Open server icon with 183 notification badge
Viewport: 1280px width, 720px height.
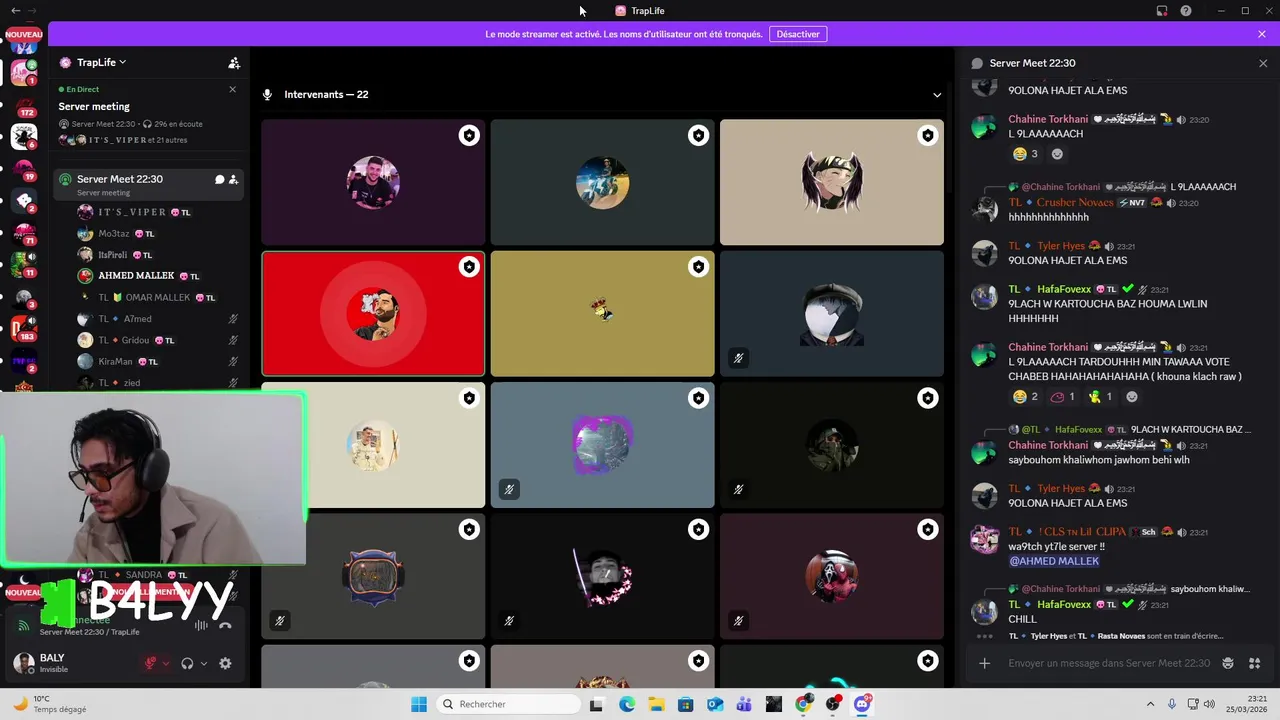(24, 328)
